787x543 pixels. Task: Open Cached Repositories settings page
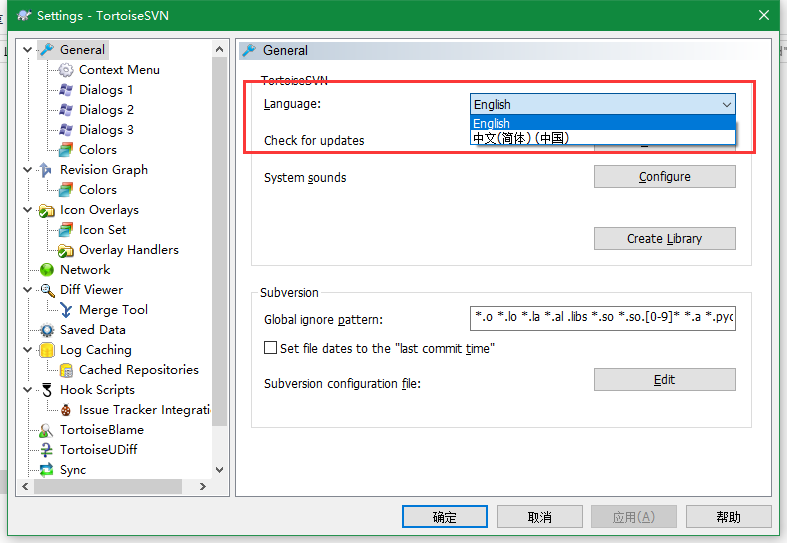[139, 370]
